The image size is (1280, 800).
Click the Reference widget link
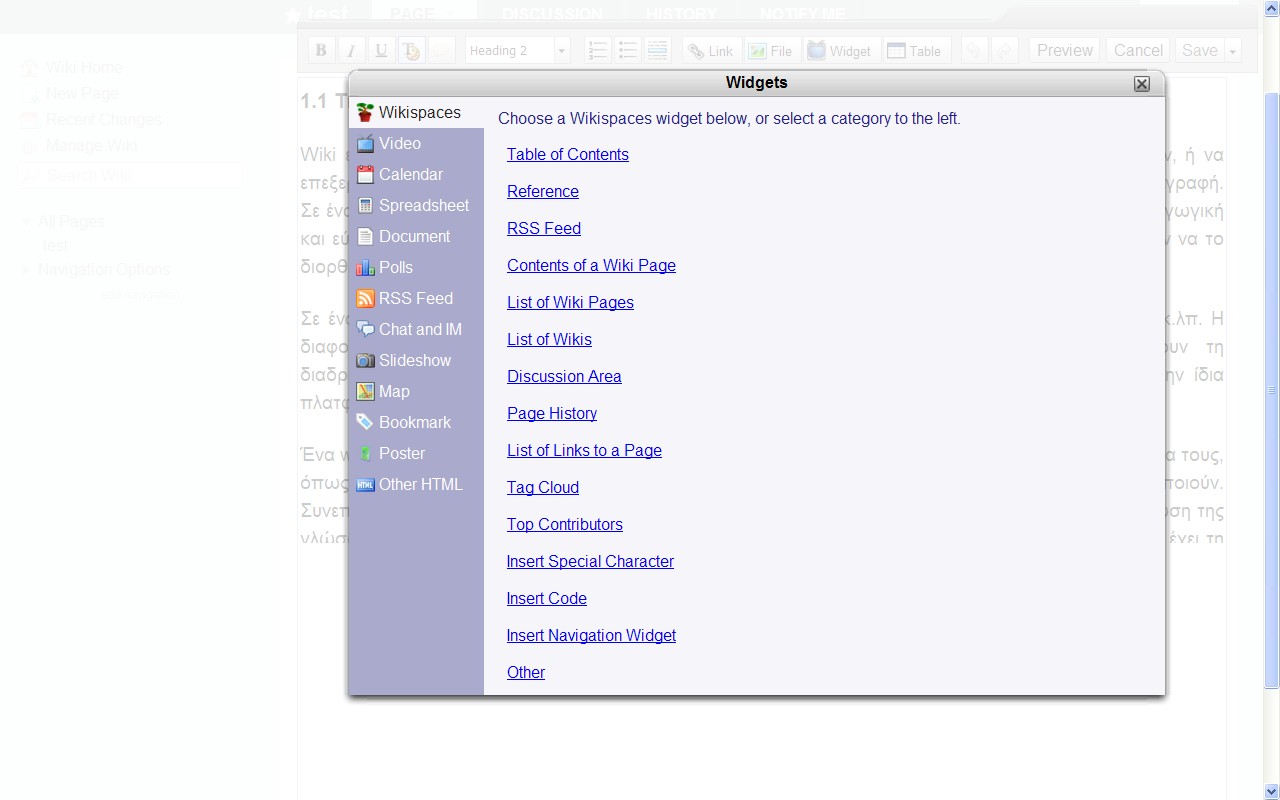coord(543,191)
